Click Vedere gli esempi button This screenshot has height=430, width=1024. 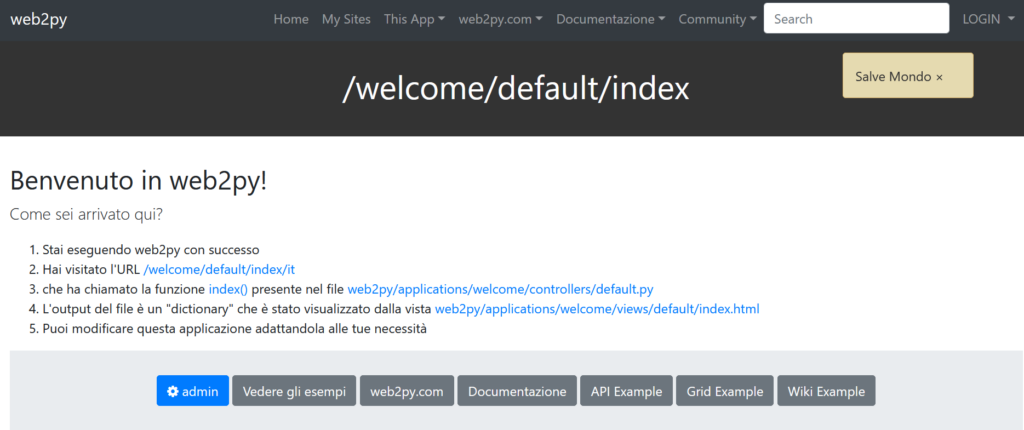294,391
